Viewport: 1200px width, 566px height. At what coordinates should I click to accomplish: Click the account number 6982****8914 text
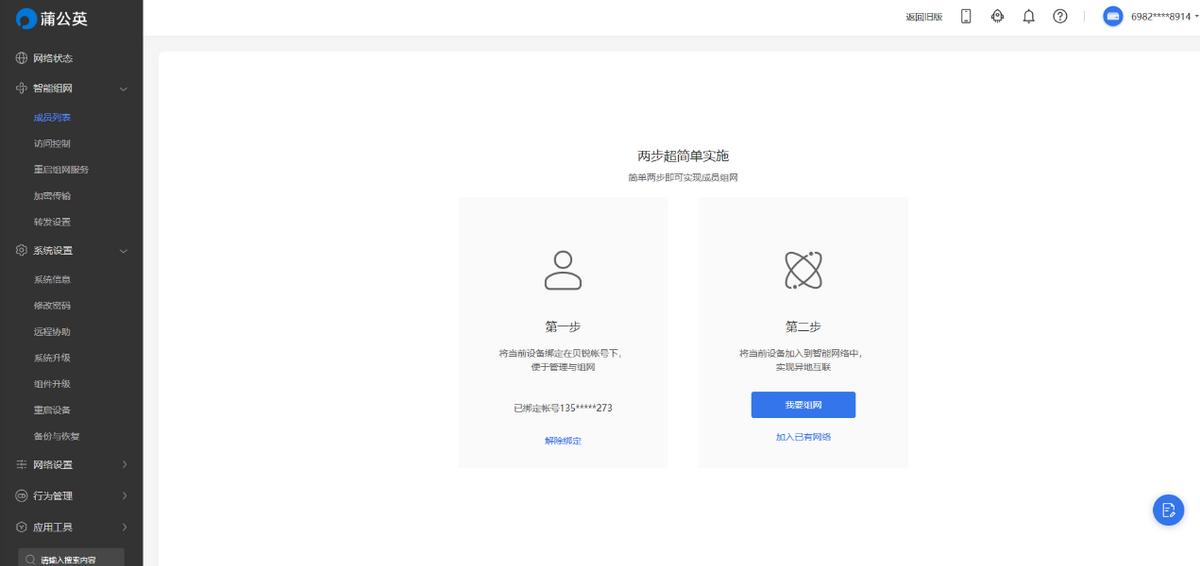pyautogui.click(x=1160, y=16)
